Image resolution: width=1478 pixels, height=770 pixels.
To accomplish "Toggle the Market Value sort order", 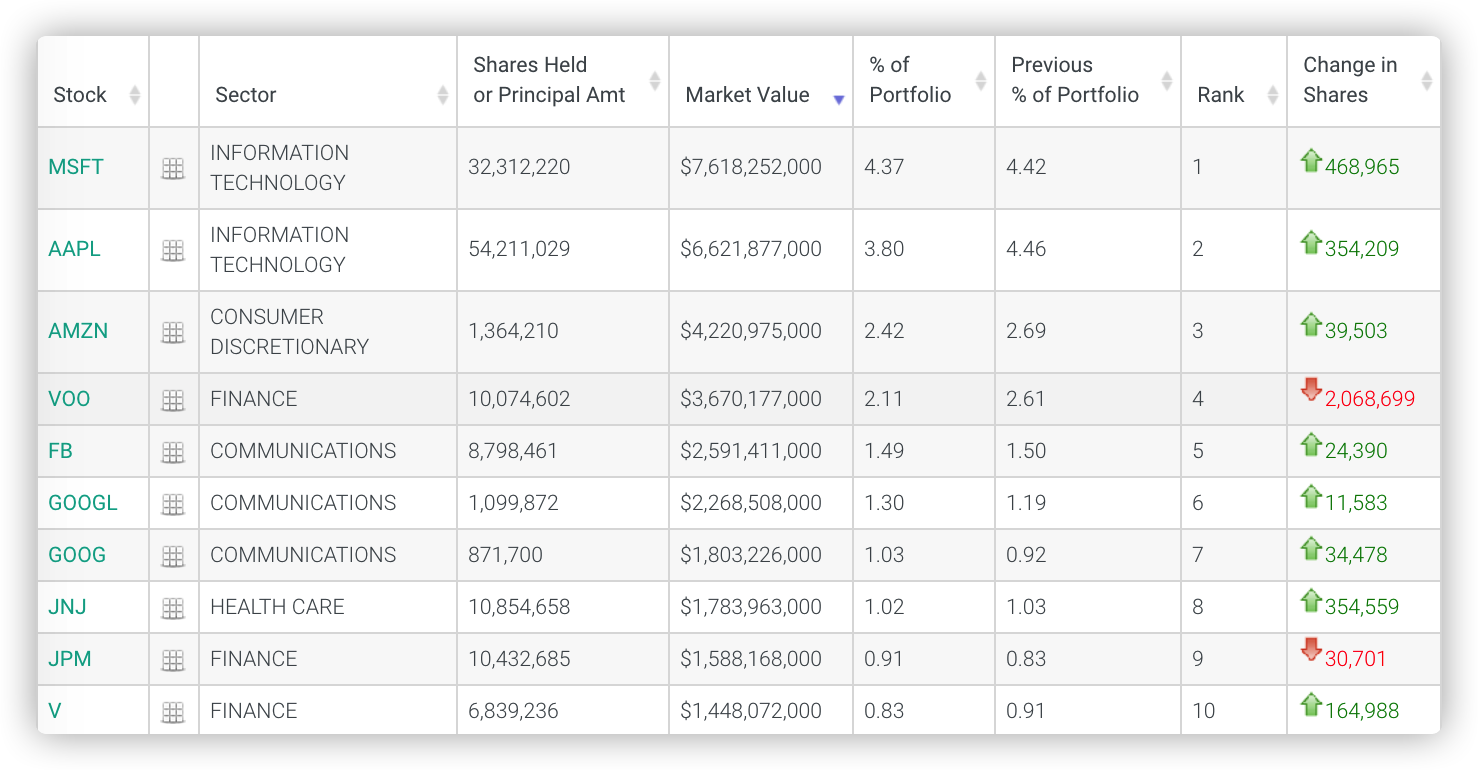I will (761, 82).
